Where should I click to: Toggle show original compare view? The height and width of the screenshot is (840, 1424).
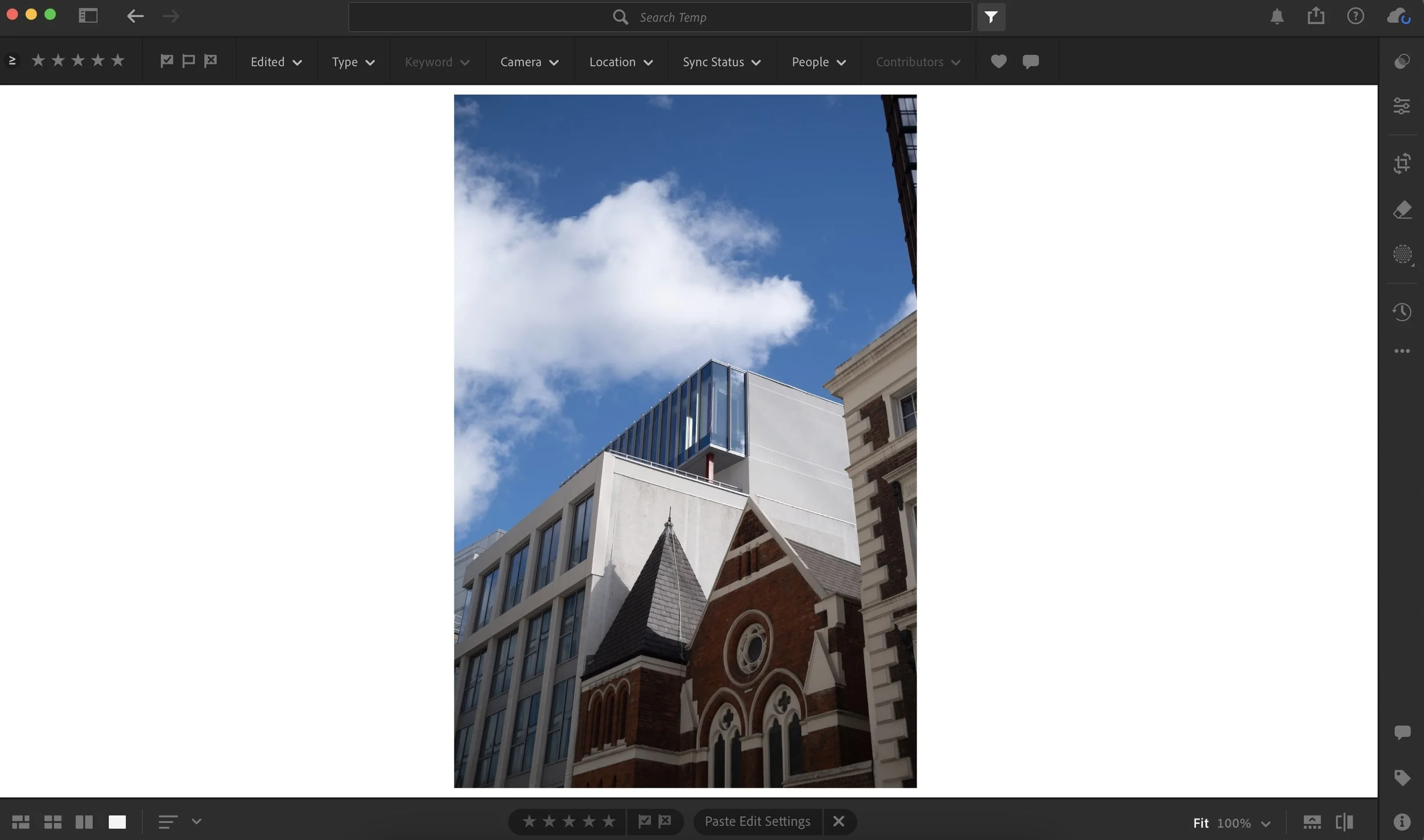pyautogui.click(x=1344, y=822)
